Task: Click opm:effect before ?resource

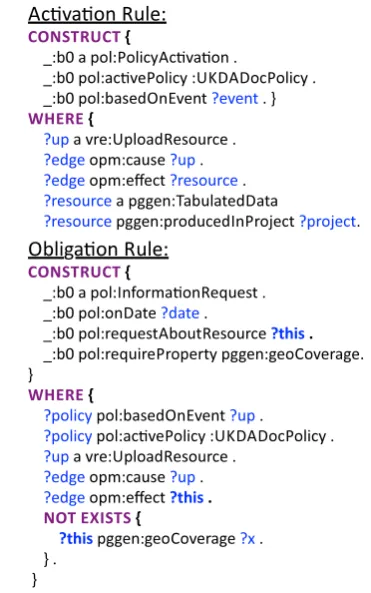Action: [x=127, y=181]
